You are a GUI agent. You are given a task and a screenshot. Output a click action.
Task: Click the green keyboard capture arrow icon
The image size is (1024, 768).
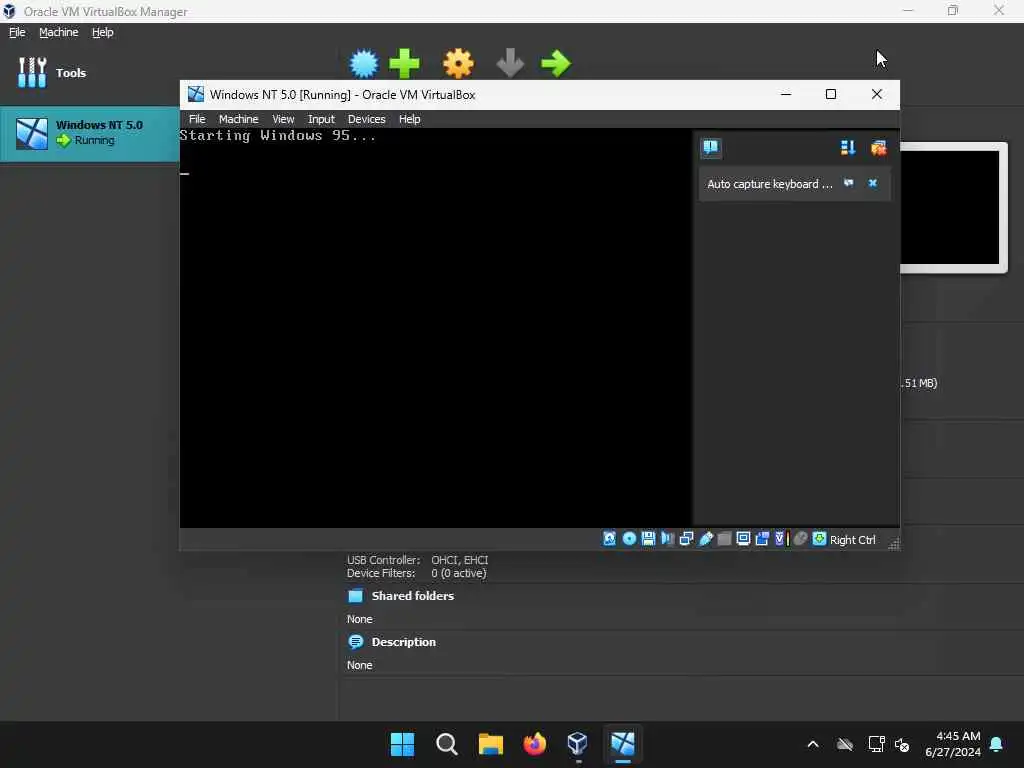(819, 539)
